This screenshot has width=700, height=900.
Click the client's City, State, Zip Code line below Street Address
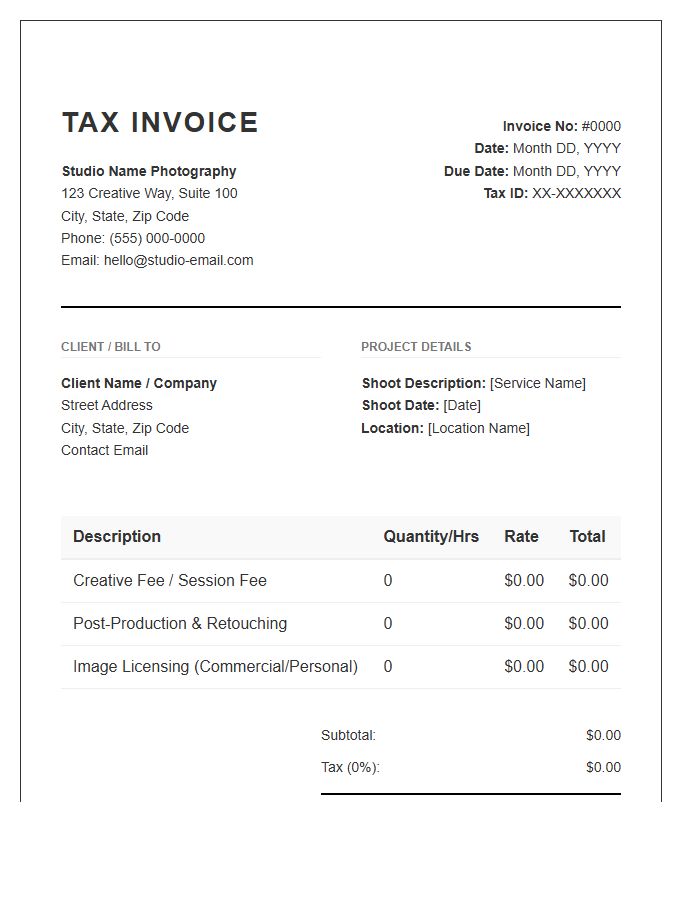pyautogui.click(x=125, y=428)
